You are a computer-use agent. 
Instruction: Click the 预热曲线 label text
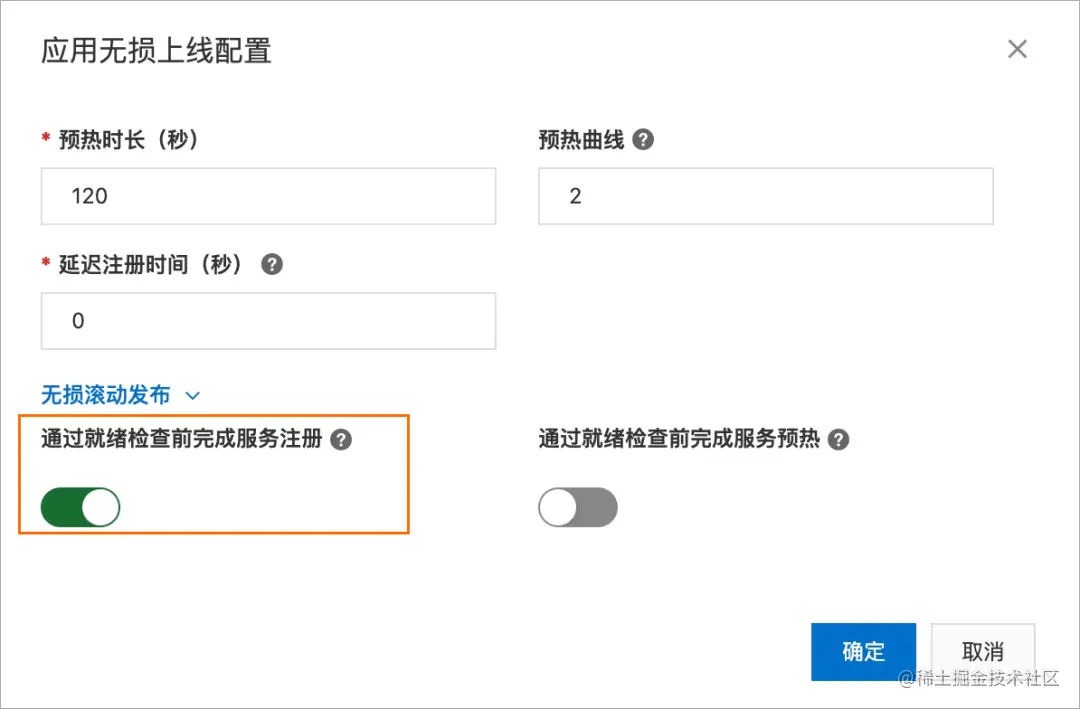(581, 140)
